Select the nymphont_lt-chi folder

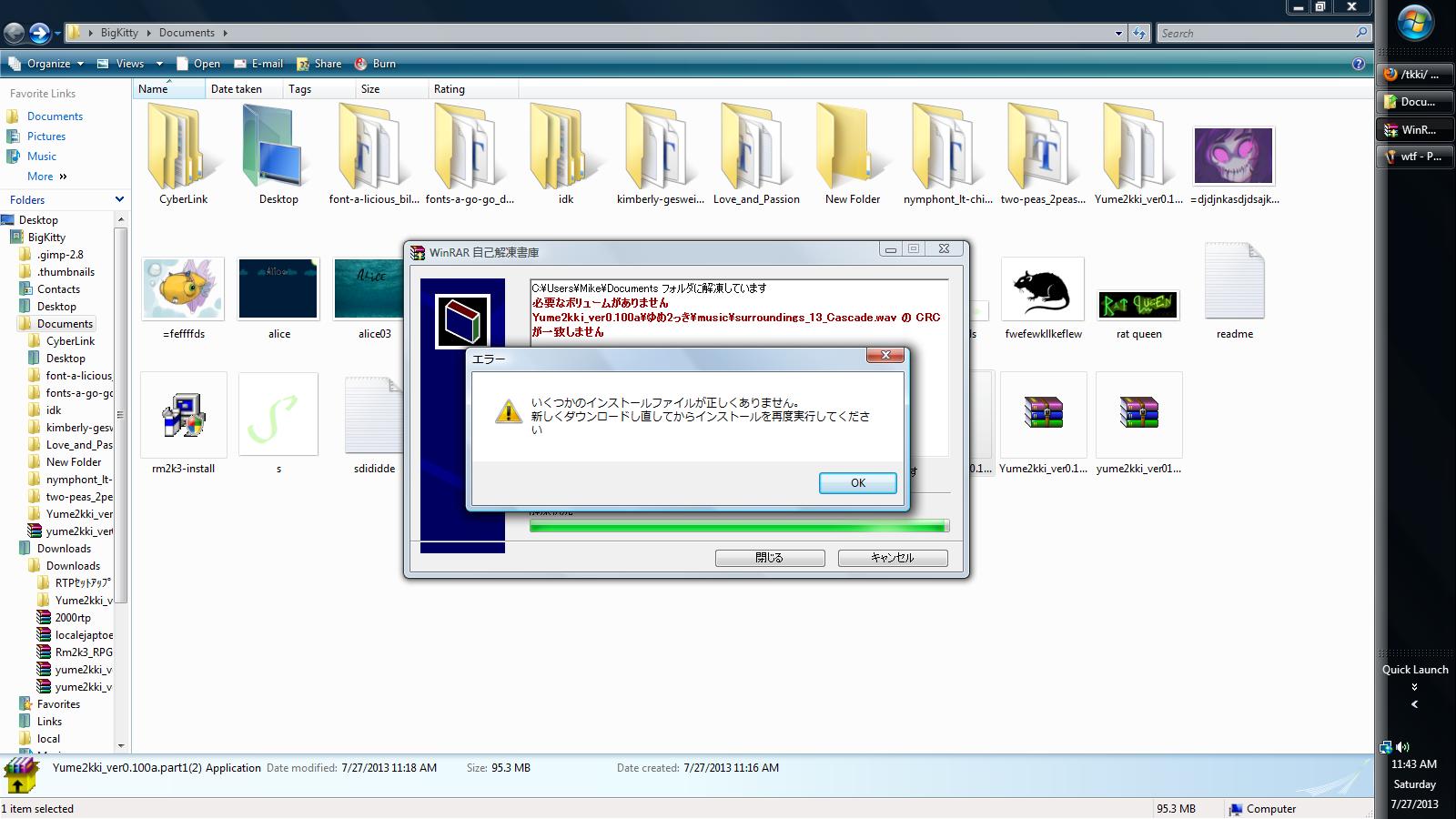[947, 145]
